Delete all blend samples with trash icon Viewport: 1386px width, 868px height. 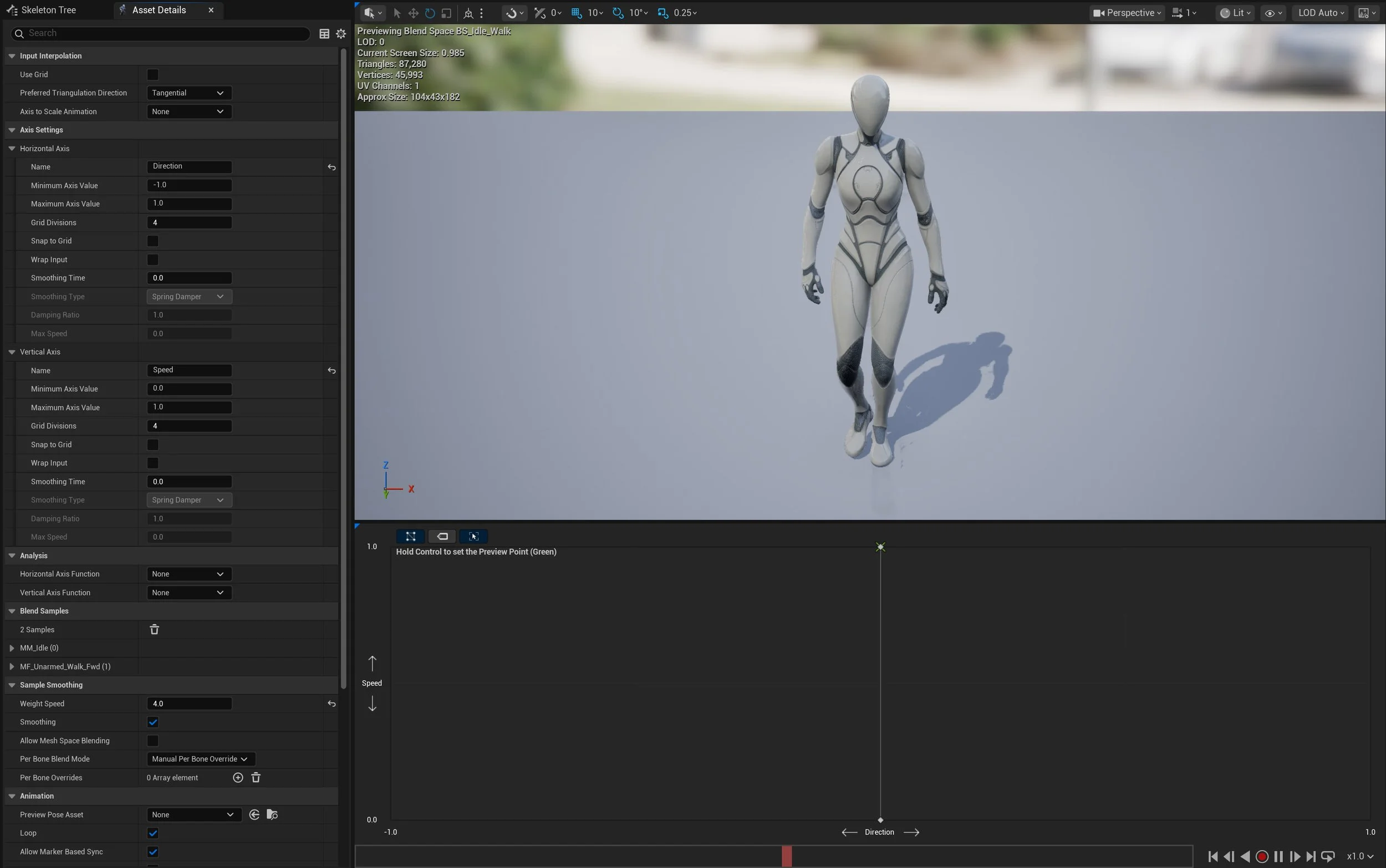pyautogui.click(x=155, y=629)
